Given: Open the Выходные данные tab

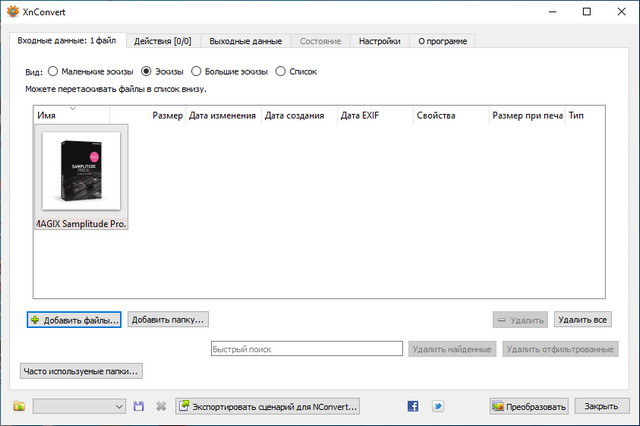Looking at the screenshot, I should click(x=247, y=41).
